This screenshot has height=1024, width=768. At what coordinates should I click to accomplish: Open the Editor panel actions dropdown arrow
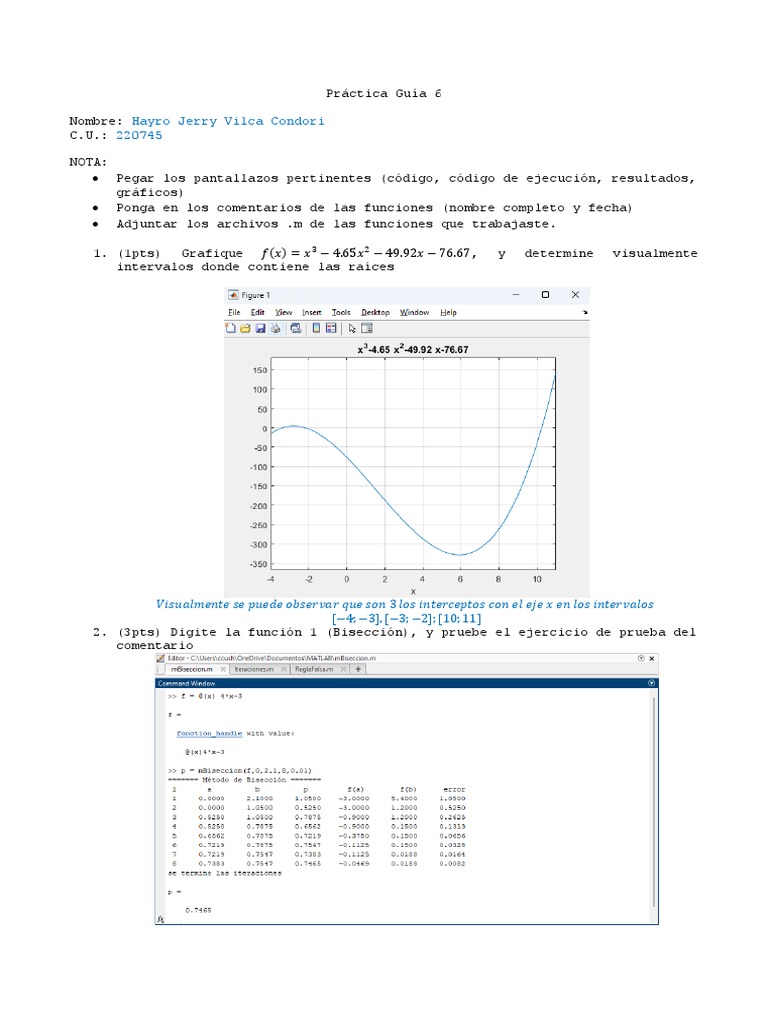tap(641, 658)
